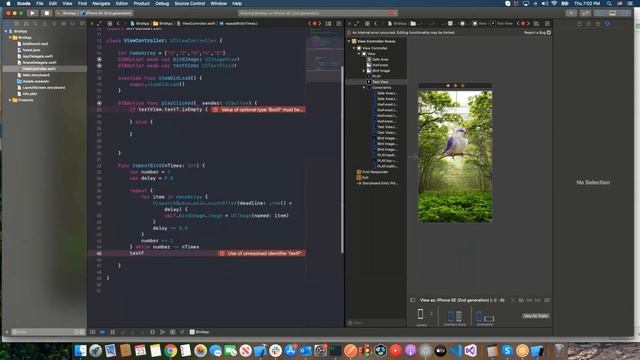Click the related items grid icon in code editor
Viewport: 640px width, 360px height.
(x=110, y=24)
